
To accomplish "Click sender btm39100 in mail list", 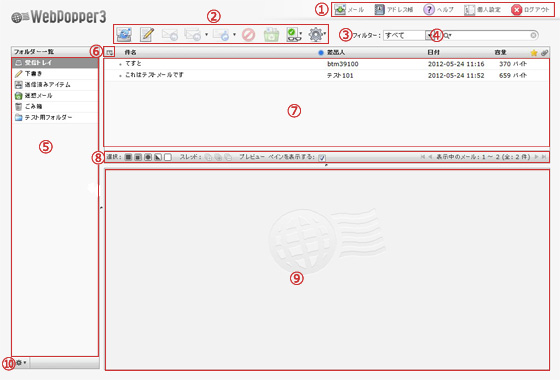I will (x=343, y=64).
